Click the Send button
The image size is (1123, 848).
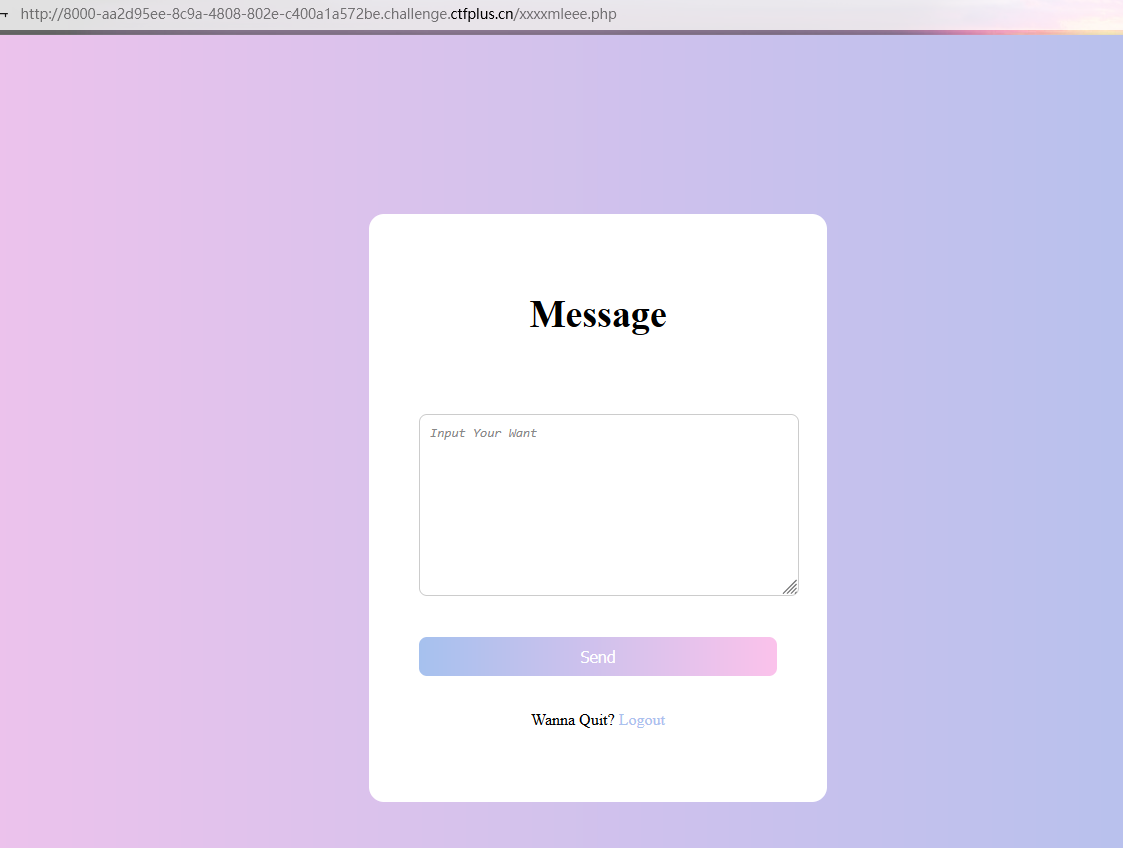tap(597, 657)
